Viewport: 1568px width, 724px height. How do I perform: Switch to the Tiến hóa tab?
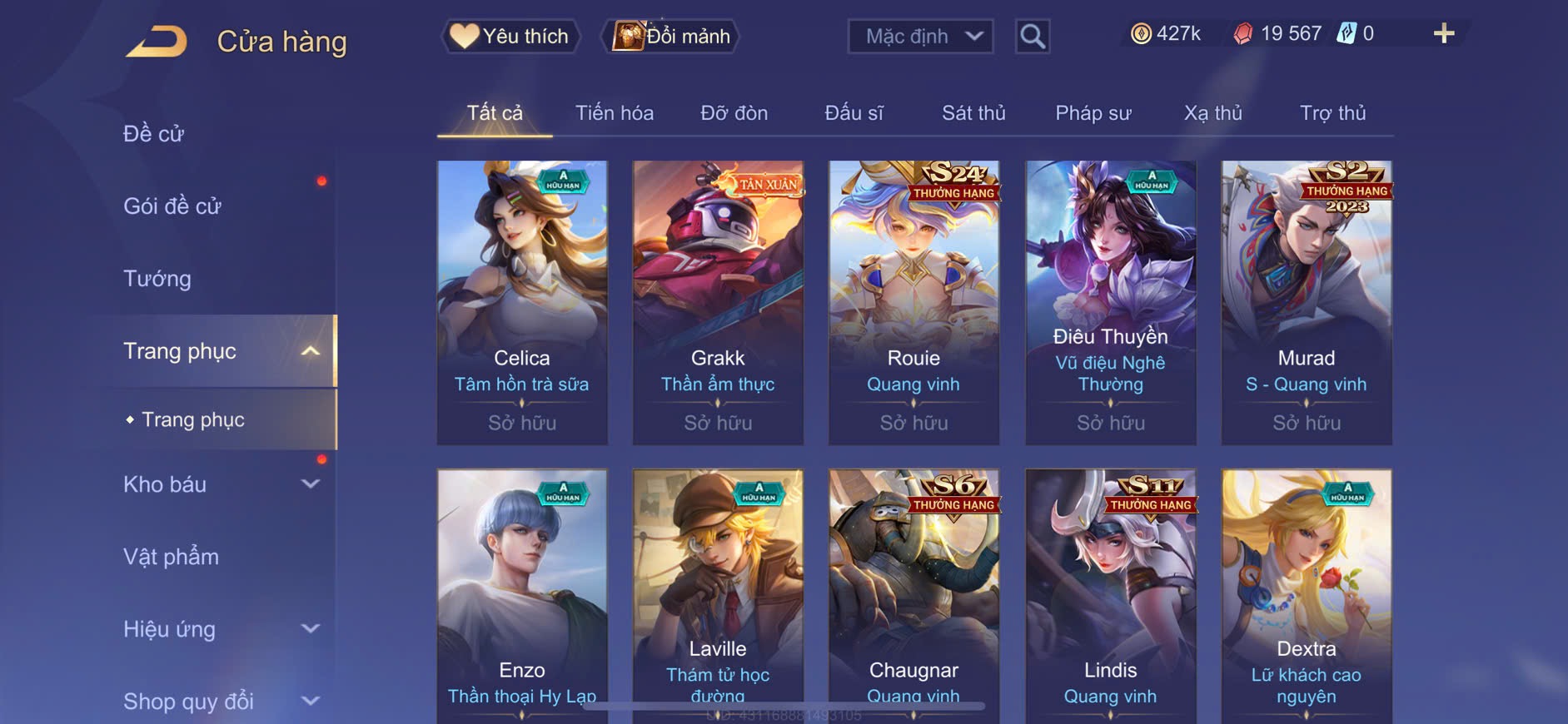tap(614, 113)
